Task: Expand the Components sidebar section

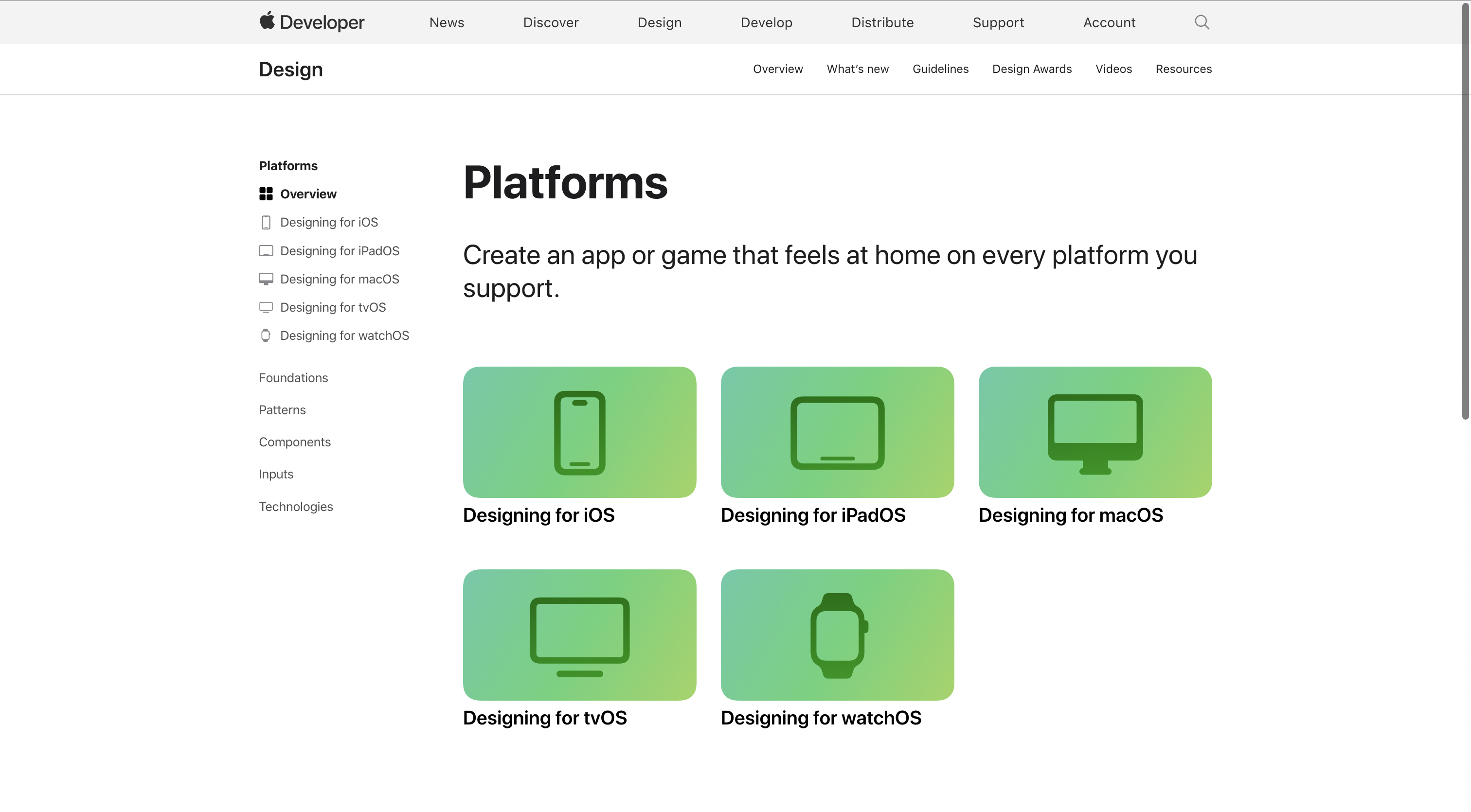Action: tap(295, 442)
